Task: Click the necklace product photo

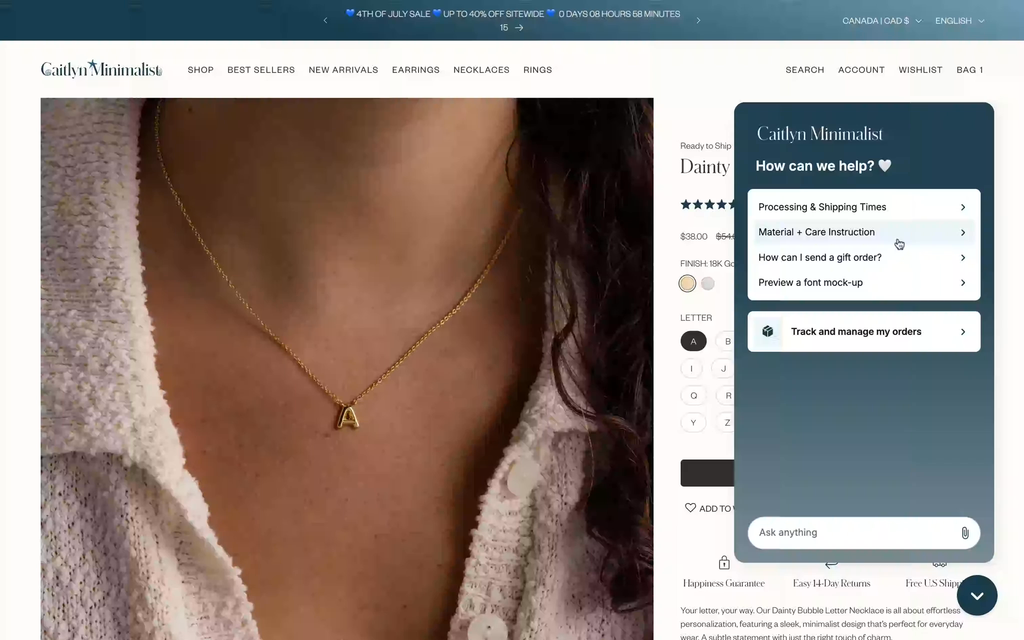Action: (x=347, y=369)
